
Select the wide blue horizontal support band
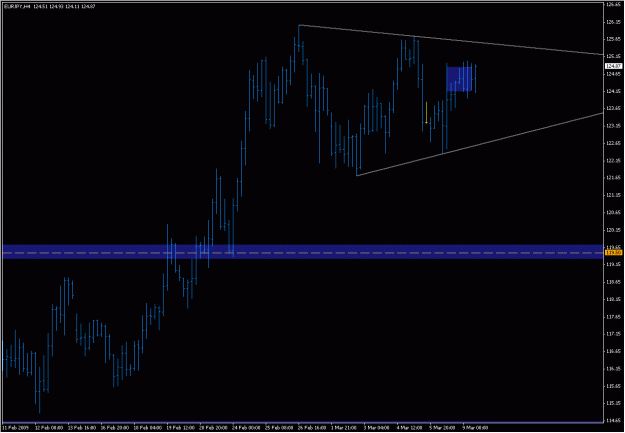click(302, 252)
